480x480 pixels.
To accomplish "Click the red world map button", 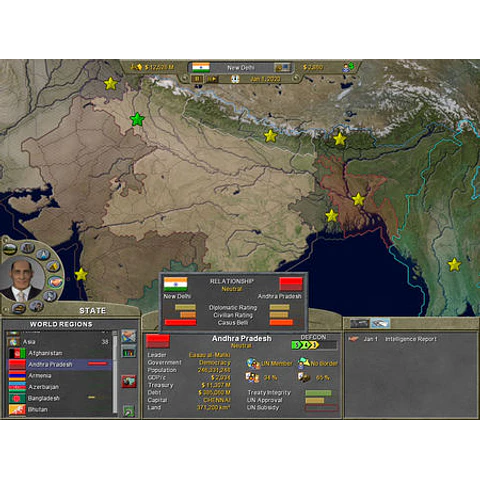I will tap(129, 381).
